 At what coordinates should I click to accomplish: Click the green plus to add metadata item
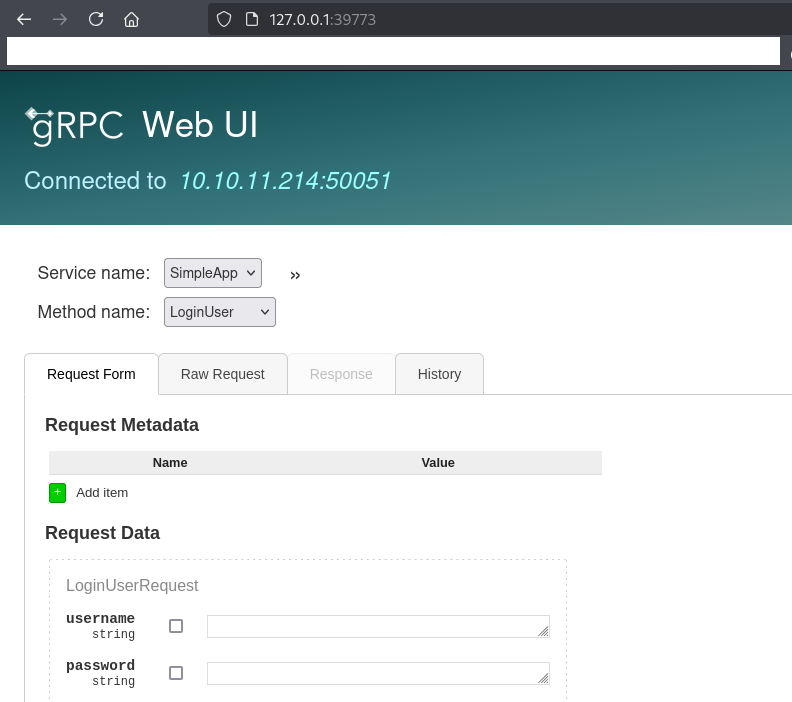point(57,492)
